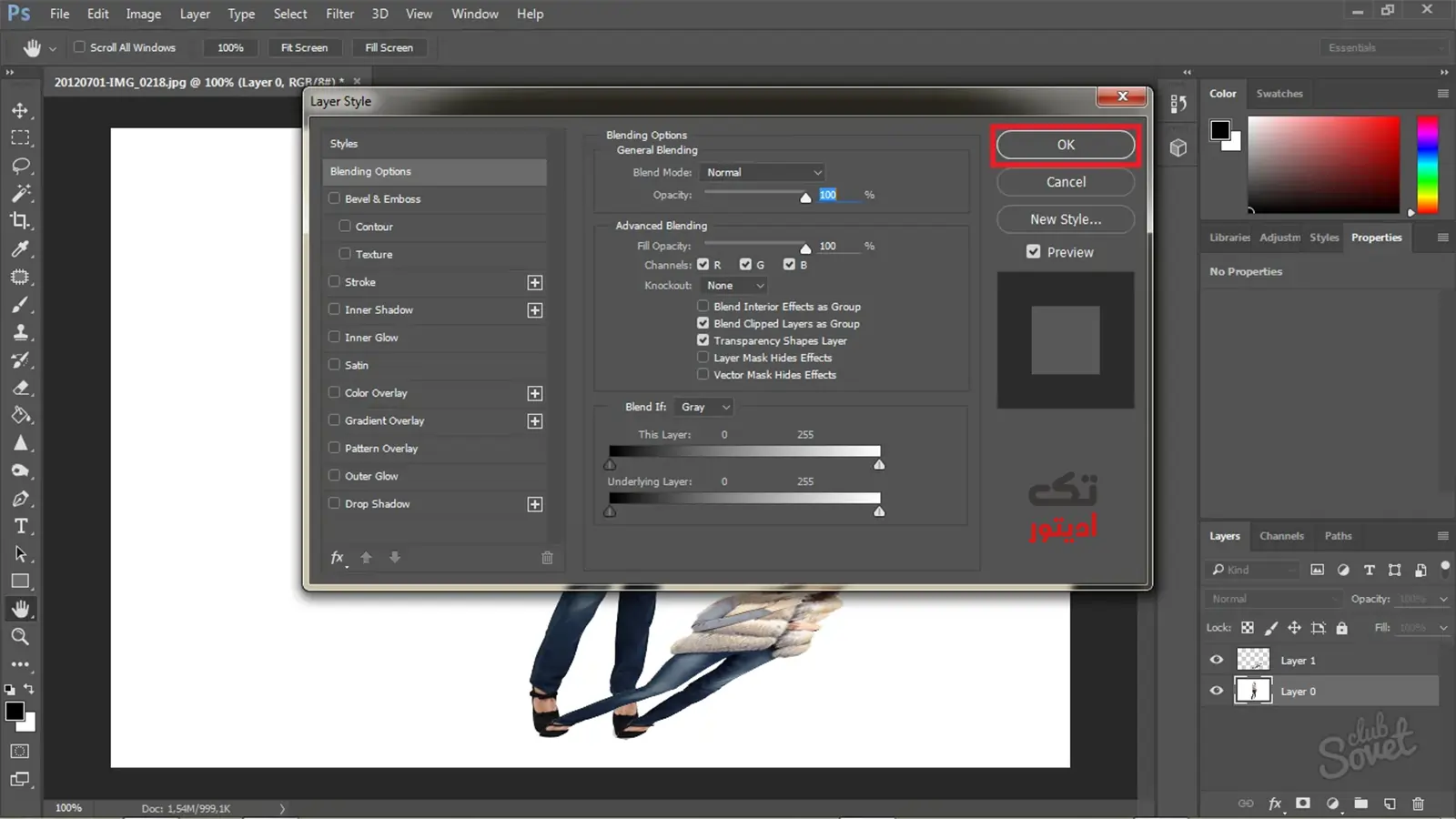Click the Opacity value field showing 100
This screenshot has height=819, width=1456.
click(x=838, y=195)
